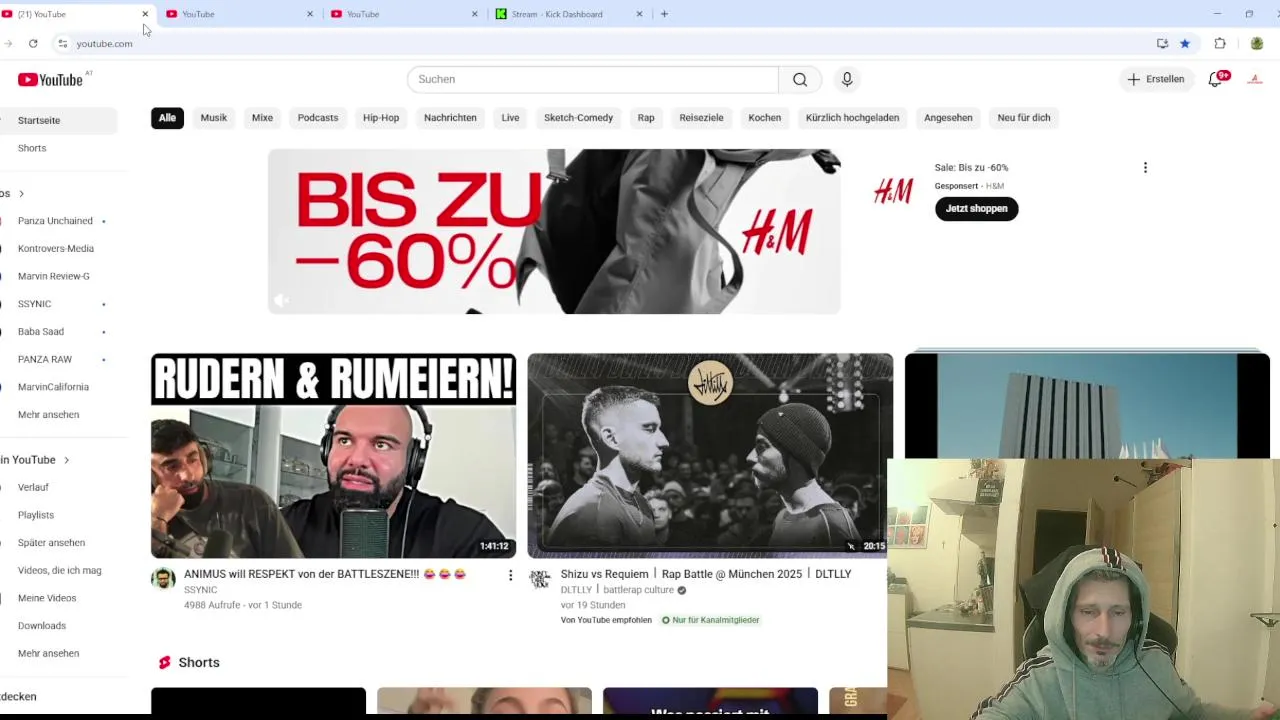The height and width of the screenshot is (720, 1280).
Task: Open SSYNIC channel avatar under video
Action: pos(163,579)
